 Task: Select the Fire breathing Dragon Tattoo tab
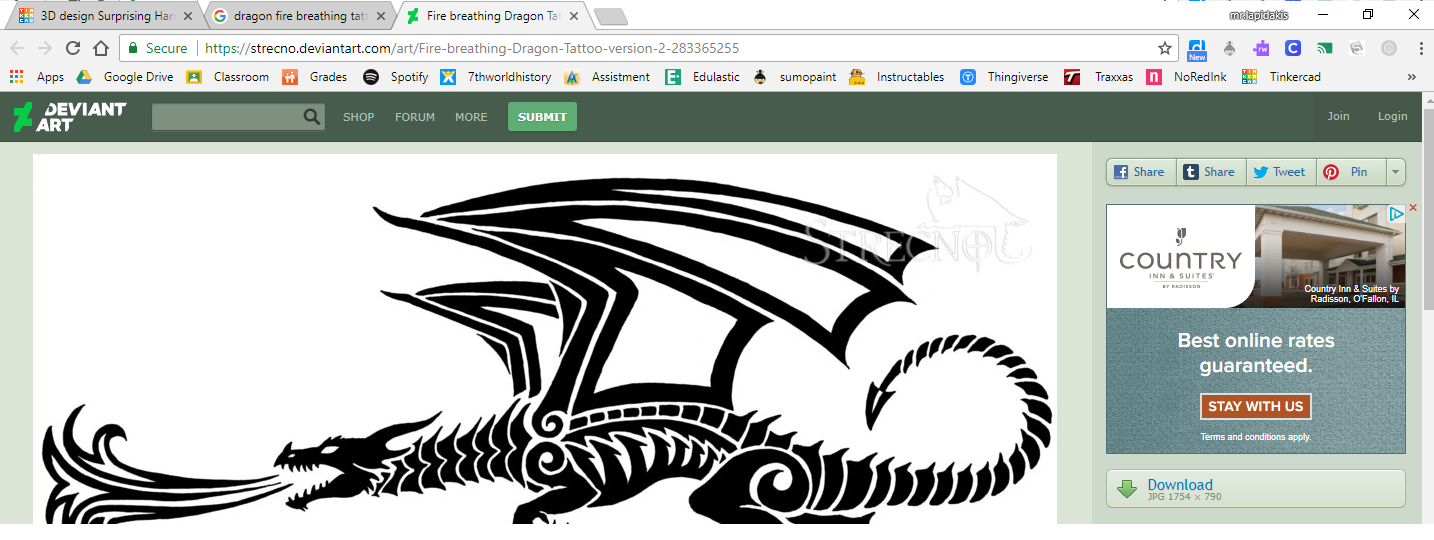coord(491,16)
